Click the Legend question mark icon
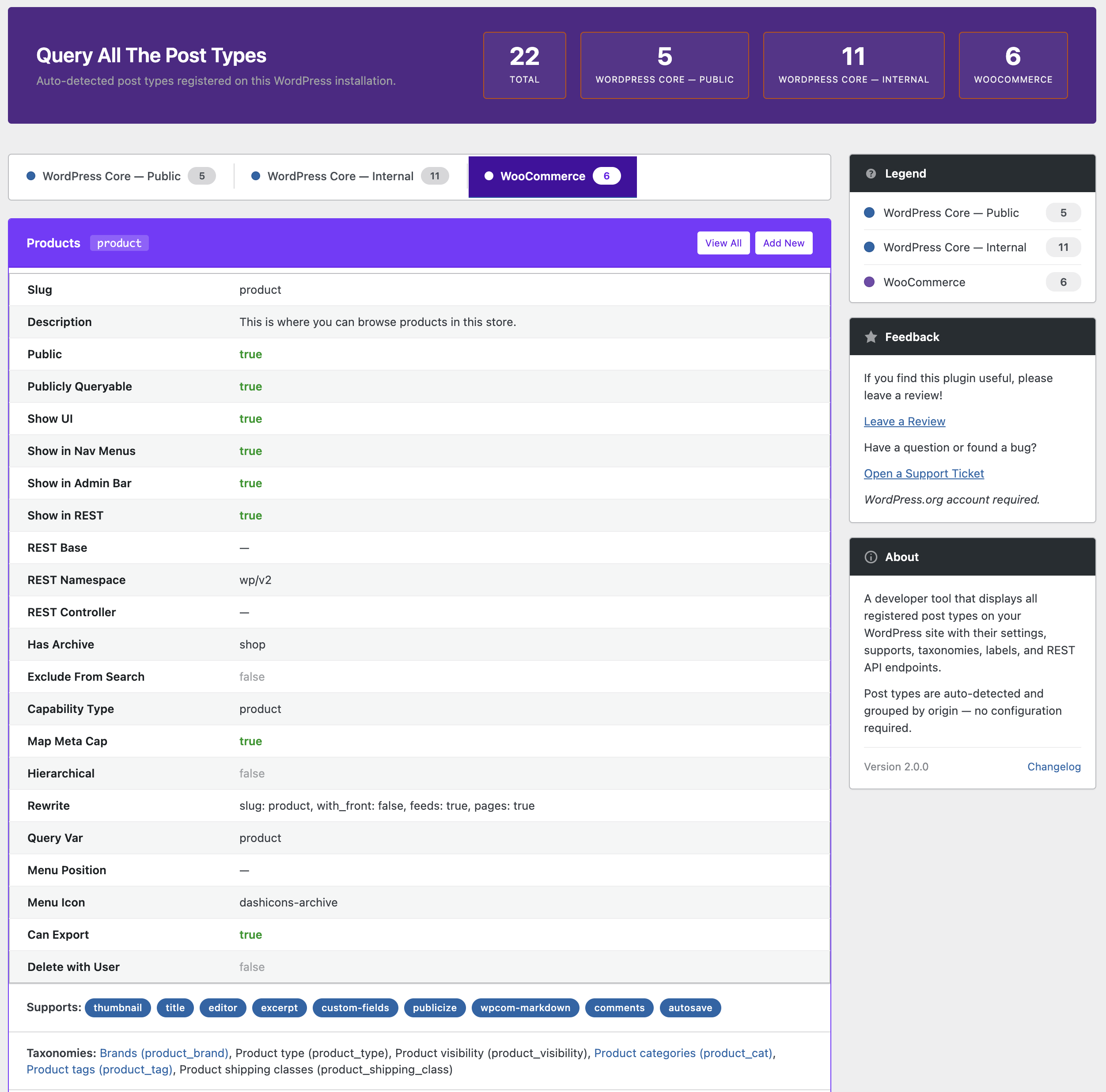This screenshot has width=1106, height=1092. point(871,174)
